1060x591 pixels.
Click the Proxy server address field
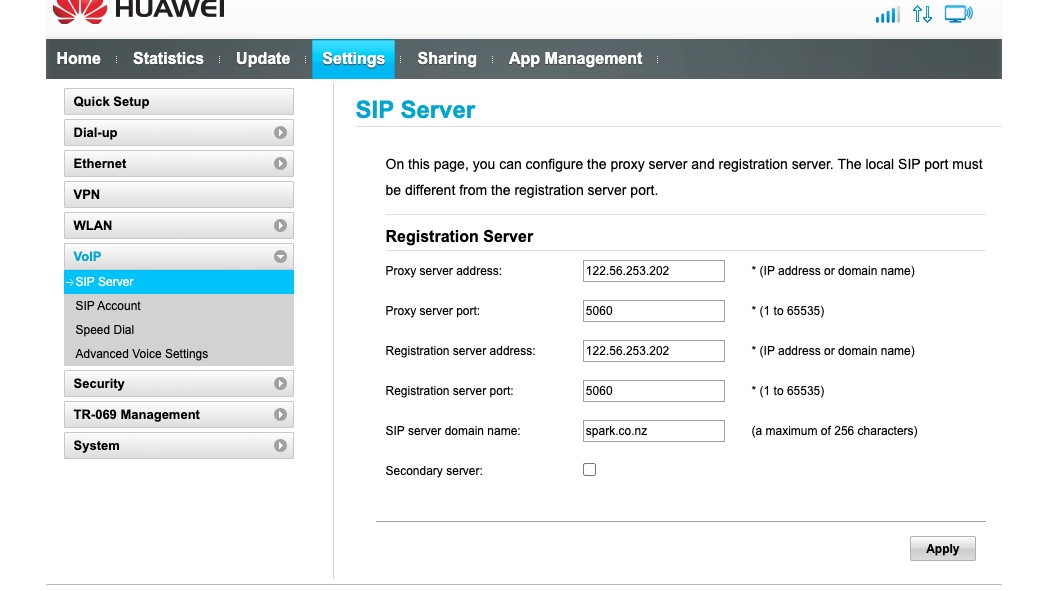(653, 271)
